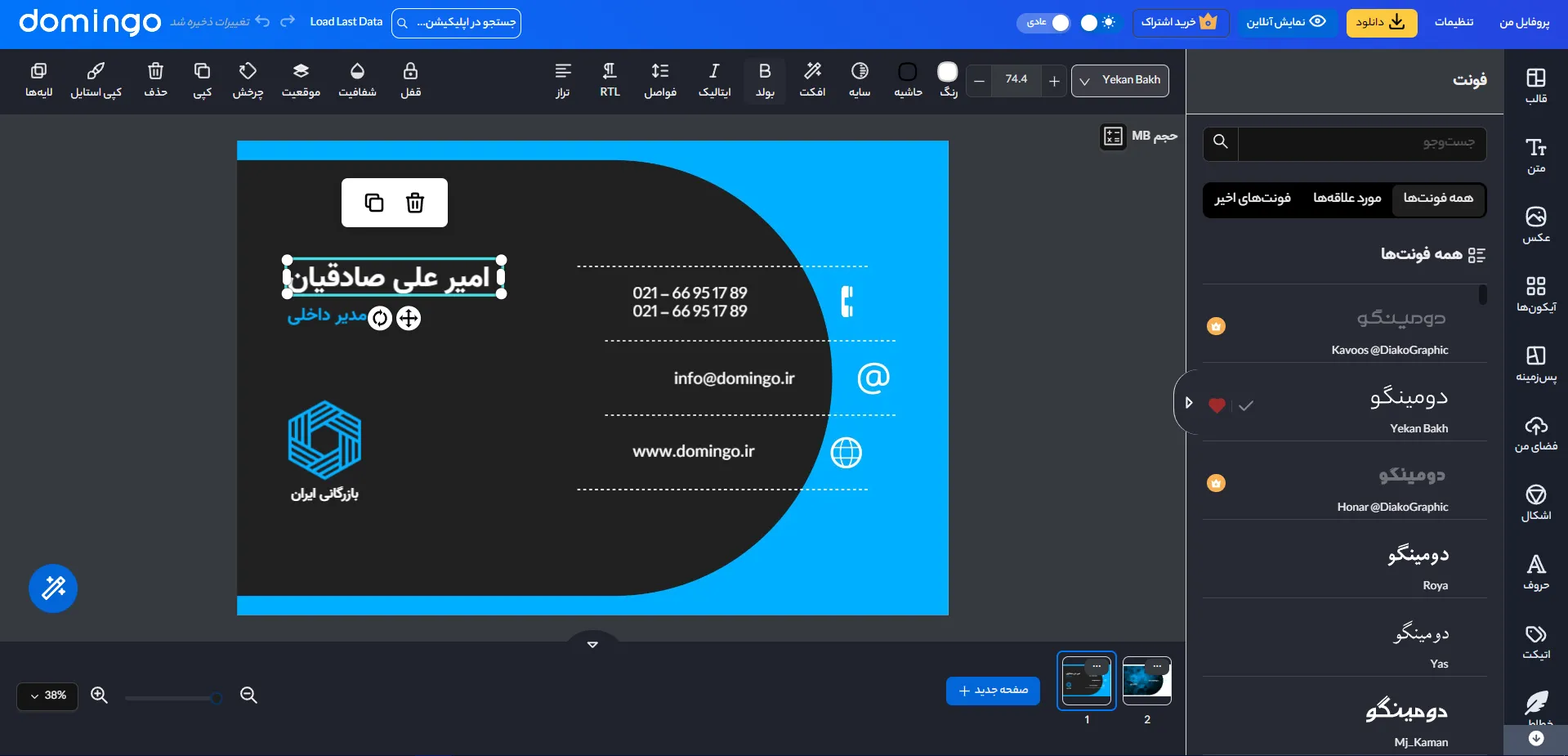Open the Layers (لایه‌ها) tool
This screenshot has height=756, width=1568.
38,80
